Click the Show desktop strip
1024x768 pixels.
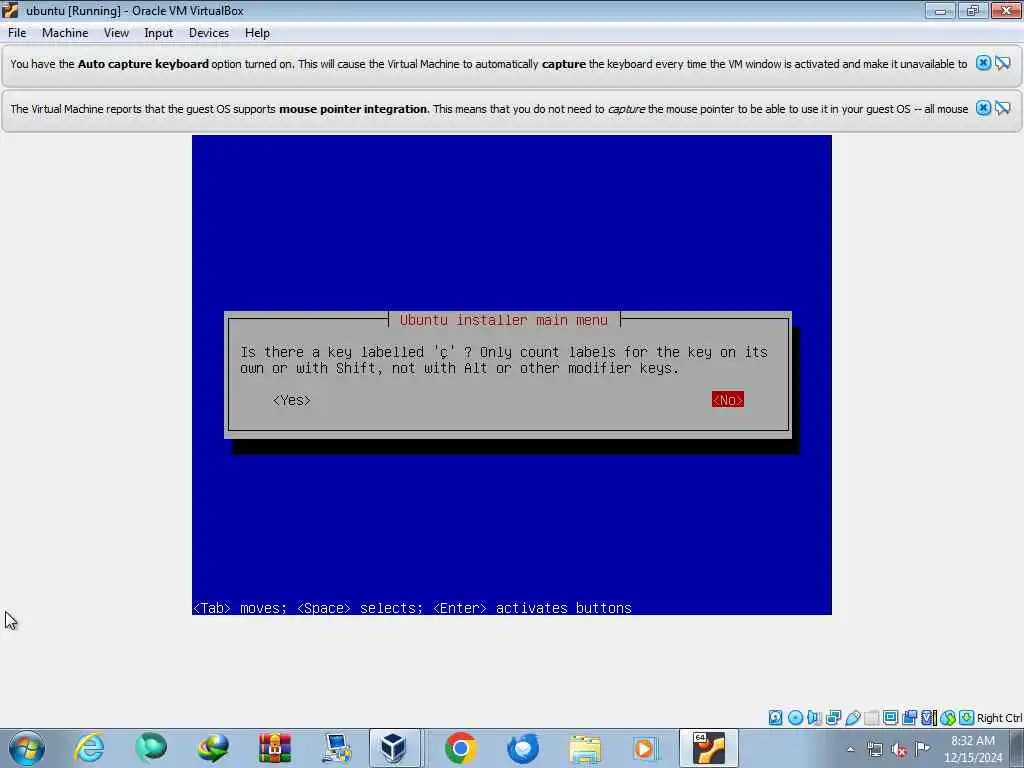(x=1017, y=748)
